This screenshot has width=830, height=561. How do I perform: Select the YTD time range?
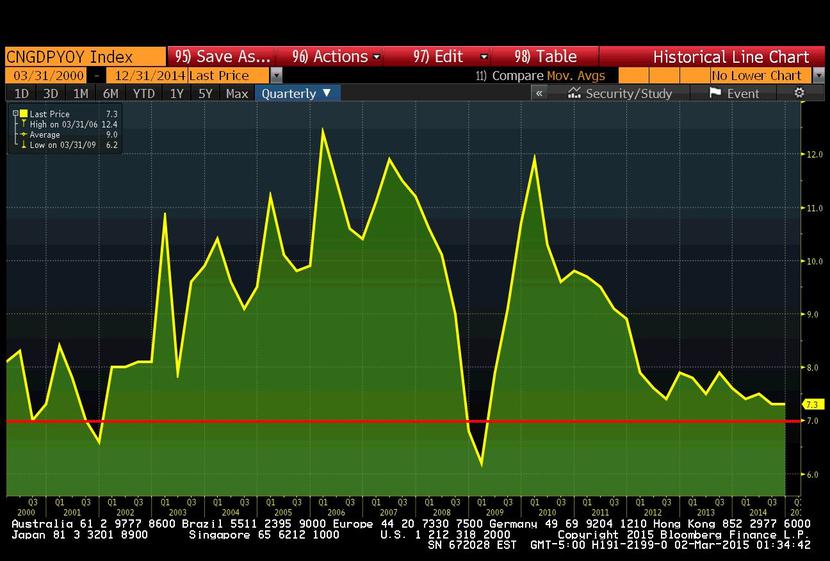point(144,93)
